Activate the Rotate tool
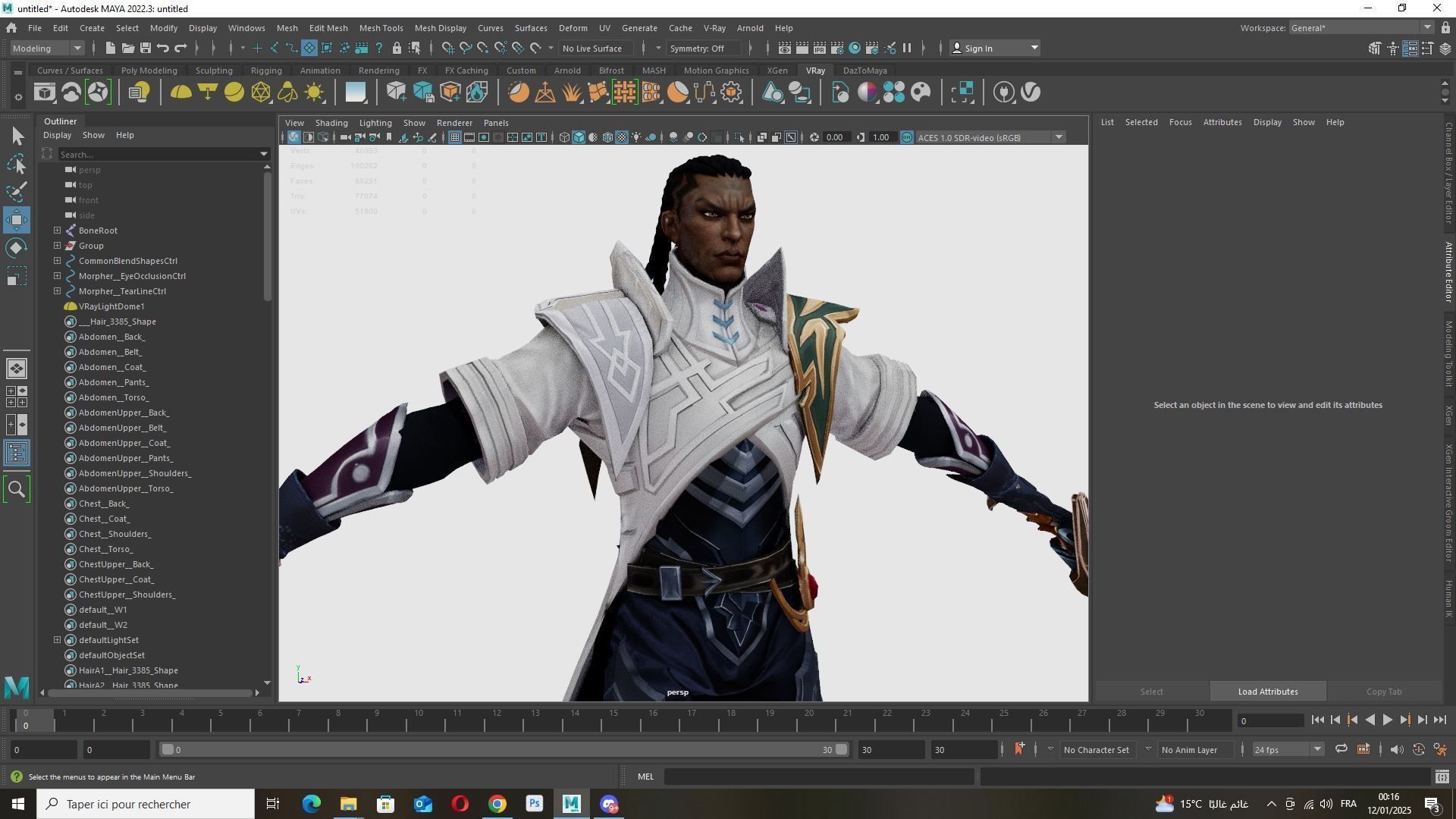 [17, 248]
